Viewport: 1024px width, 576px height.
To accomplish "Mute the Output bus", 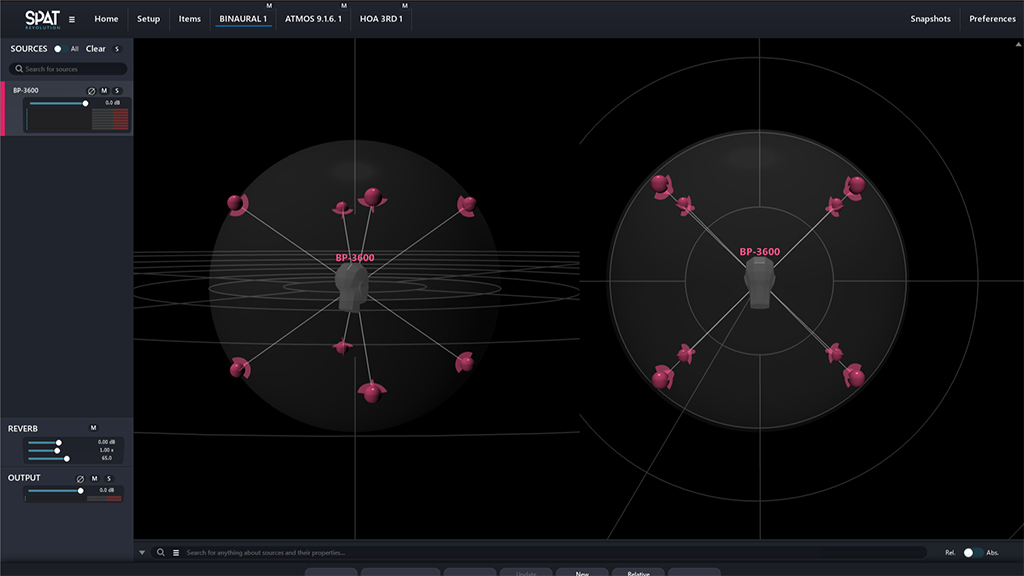I will tap(95, 479).
